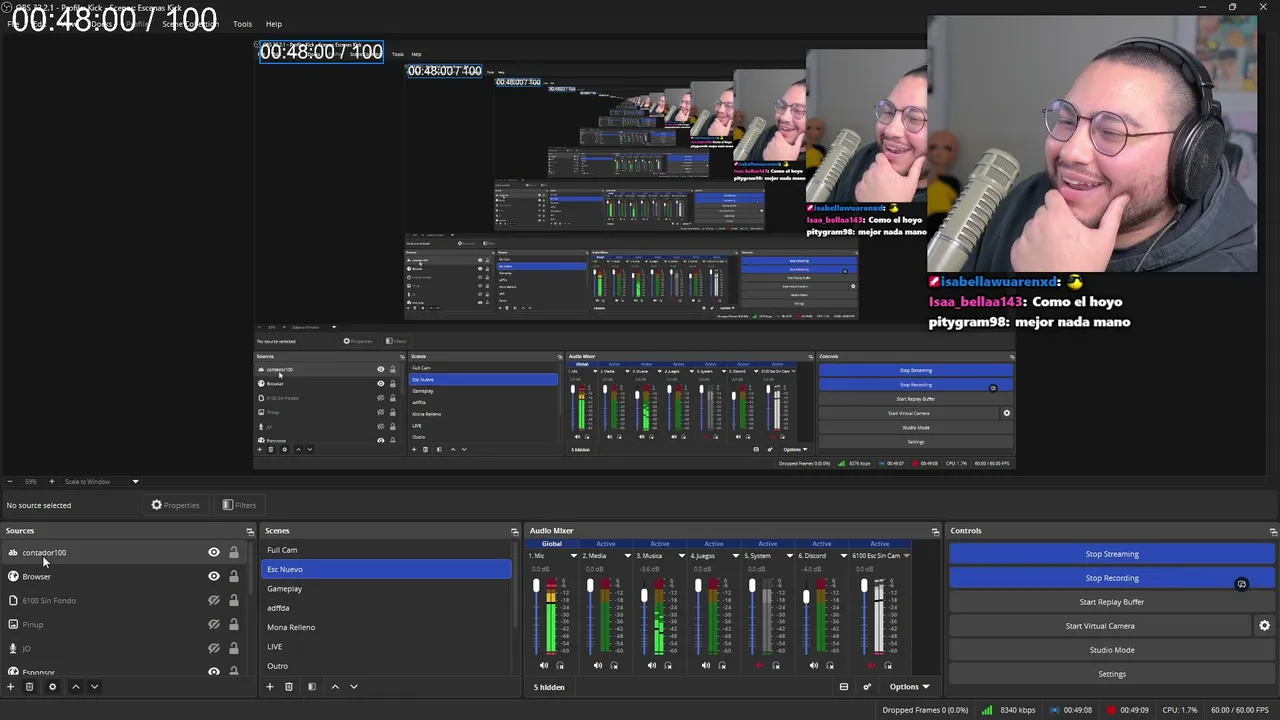The height and width of the screenshot is (720, 1280).
Task: Open the Audio Mixer Options dropdown
Action: click(x=909, y=687)
